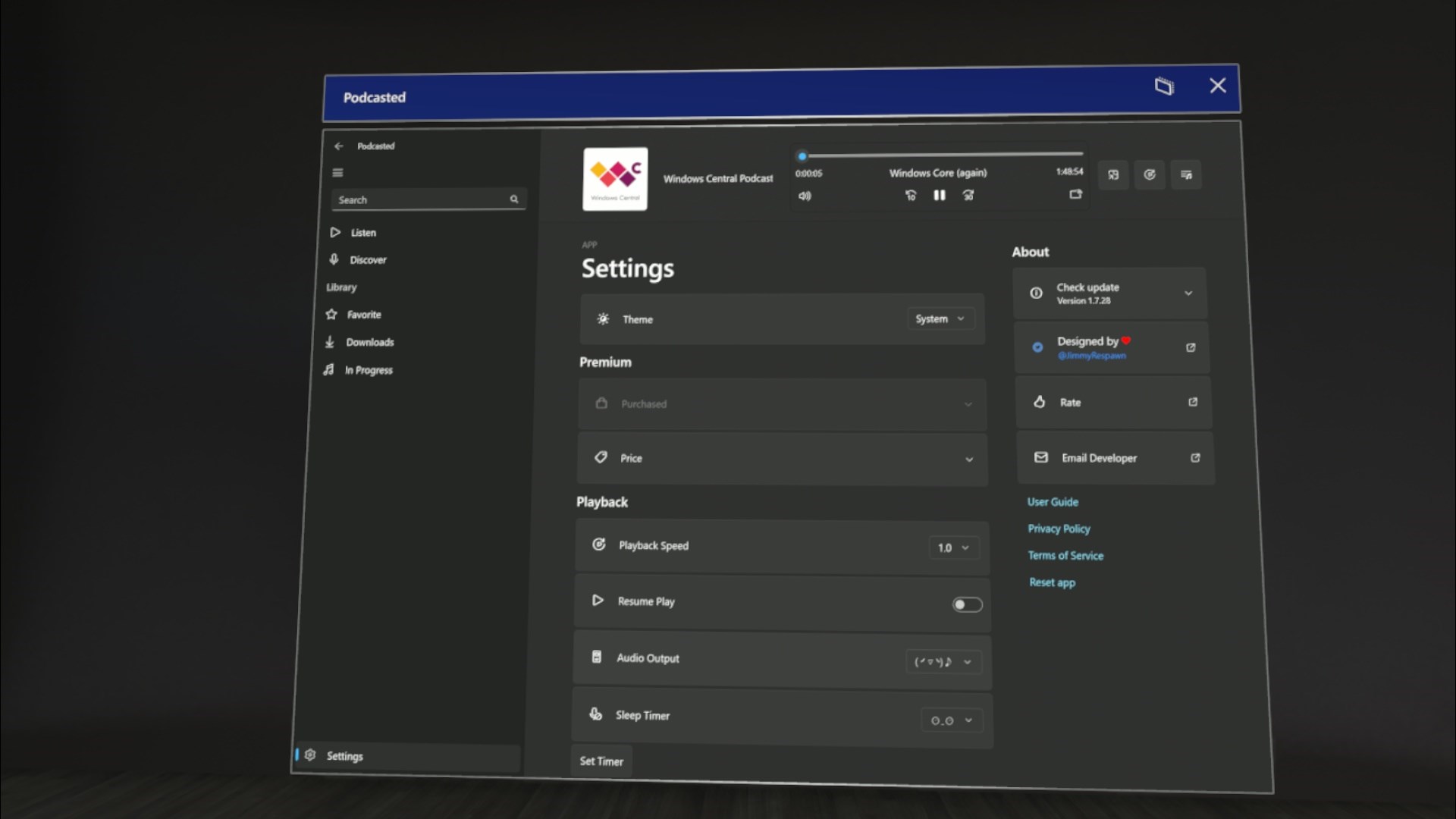Click the playback progress slider handle

point(802,156)
